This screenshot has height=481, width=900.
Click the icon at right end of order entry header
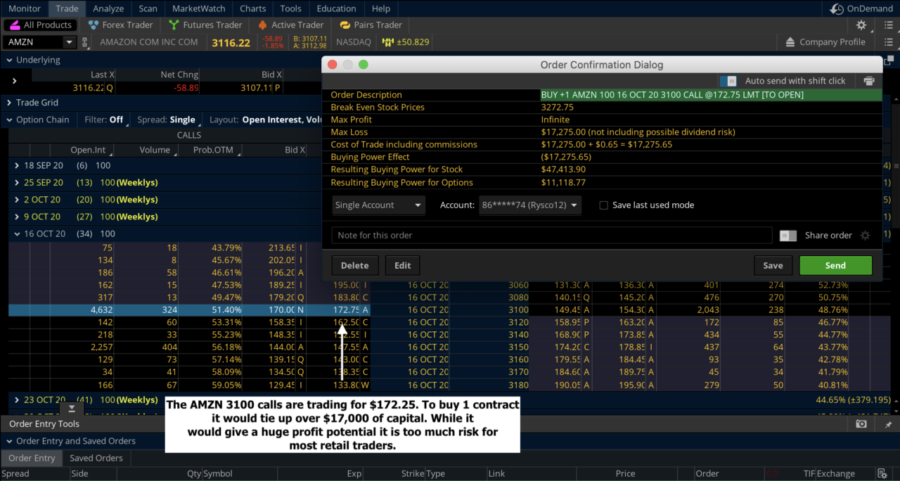click(x=882, y=474)
